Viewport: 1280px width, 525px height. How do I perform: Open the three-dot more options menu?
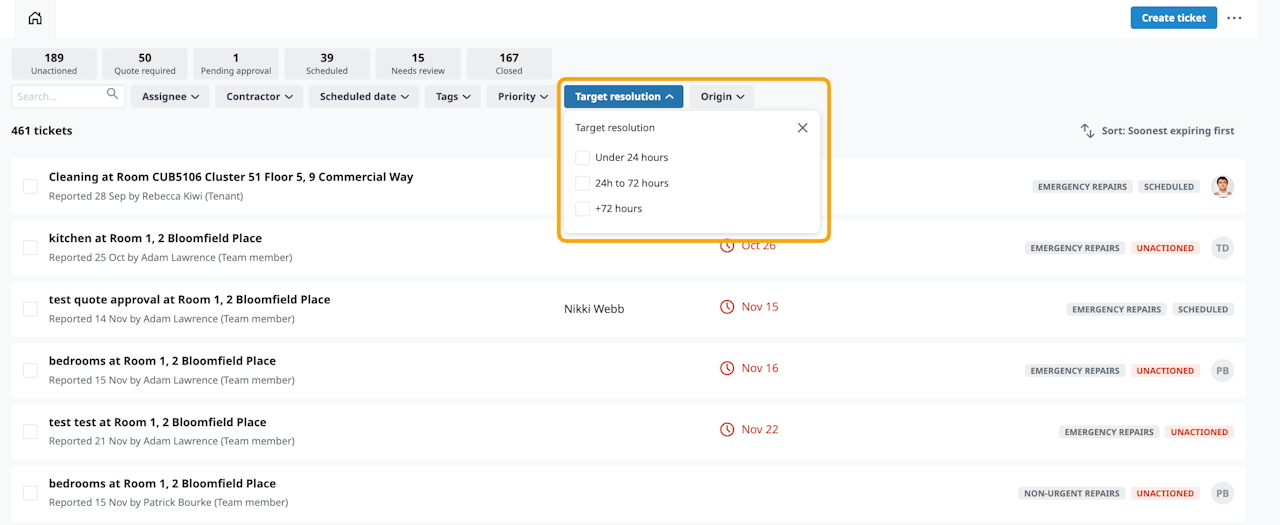(1234, 18)
